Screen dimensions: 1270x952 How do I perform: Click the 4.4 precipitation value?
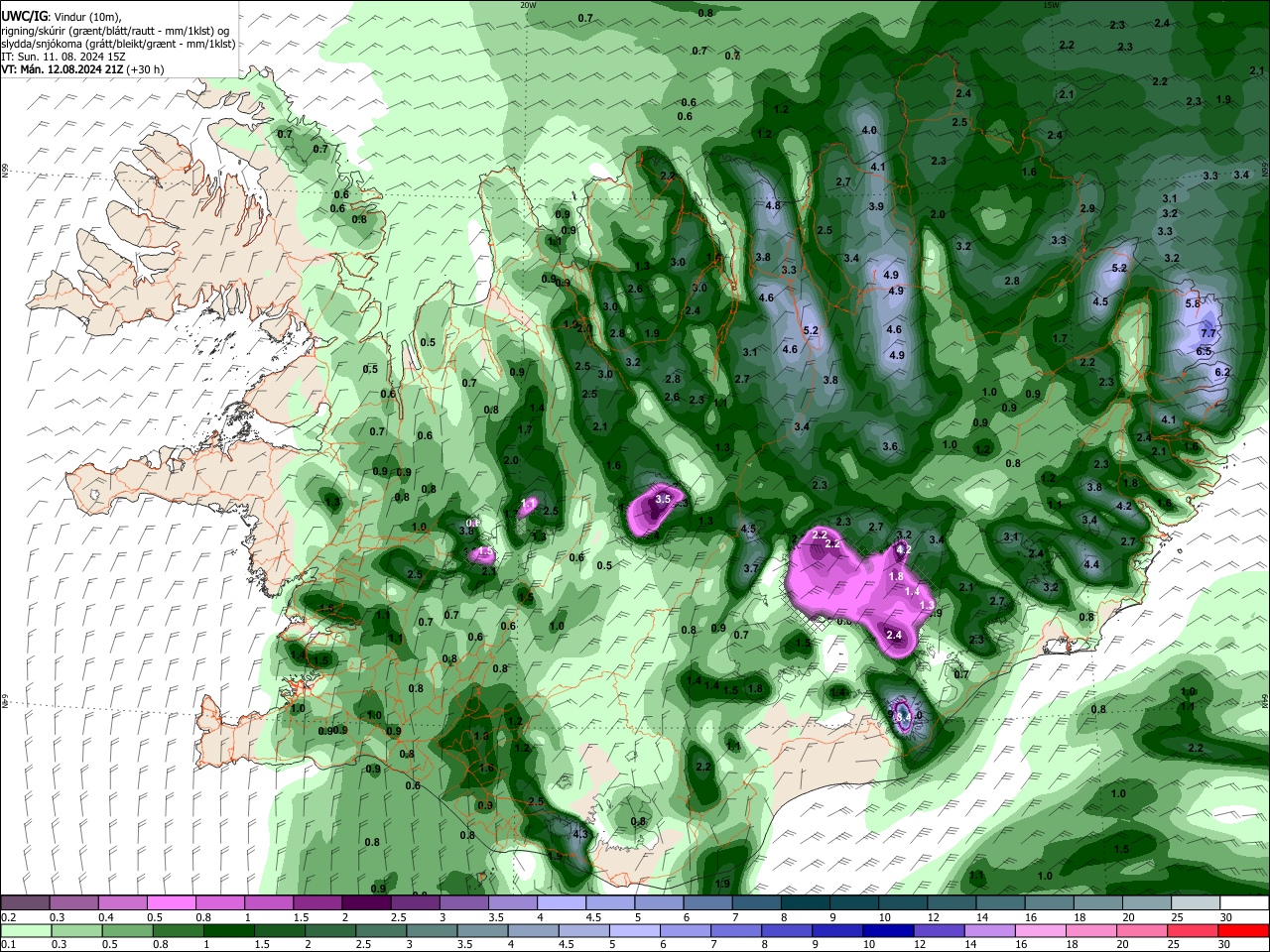(1091, 564)
